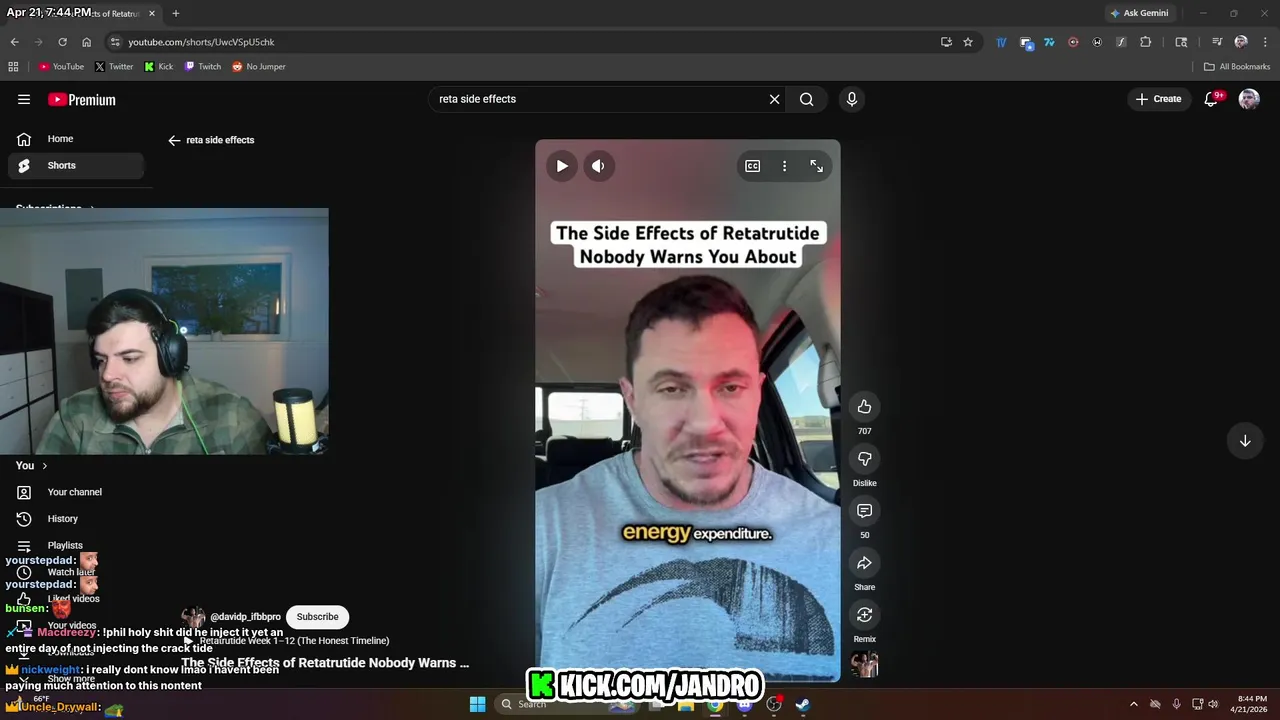
Task: Open the media control music-note button
Action: pos(1217,42)
